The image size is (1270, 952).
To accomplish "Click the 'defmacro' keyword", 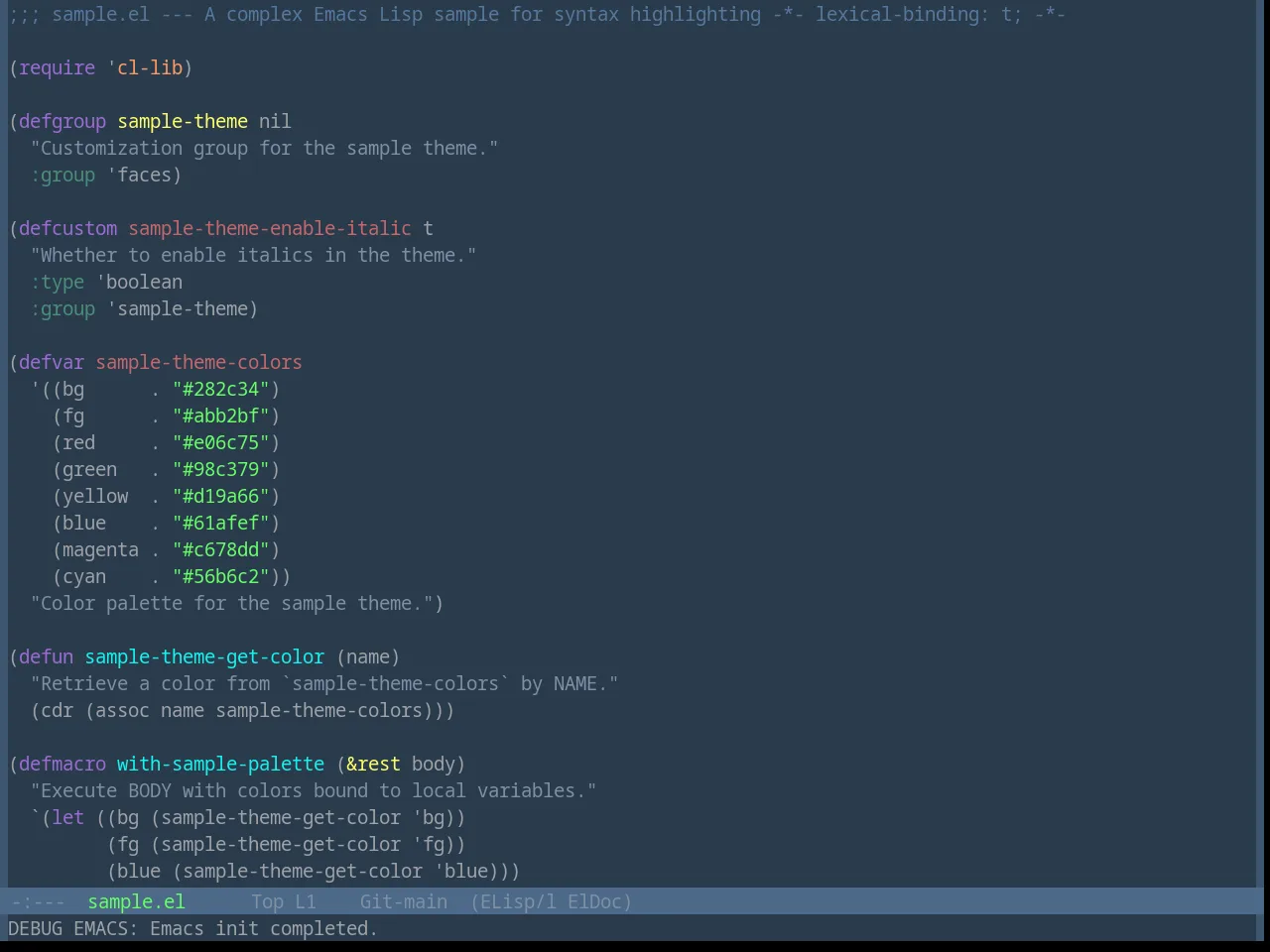I will [63, 764].
